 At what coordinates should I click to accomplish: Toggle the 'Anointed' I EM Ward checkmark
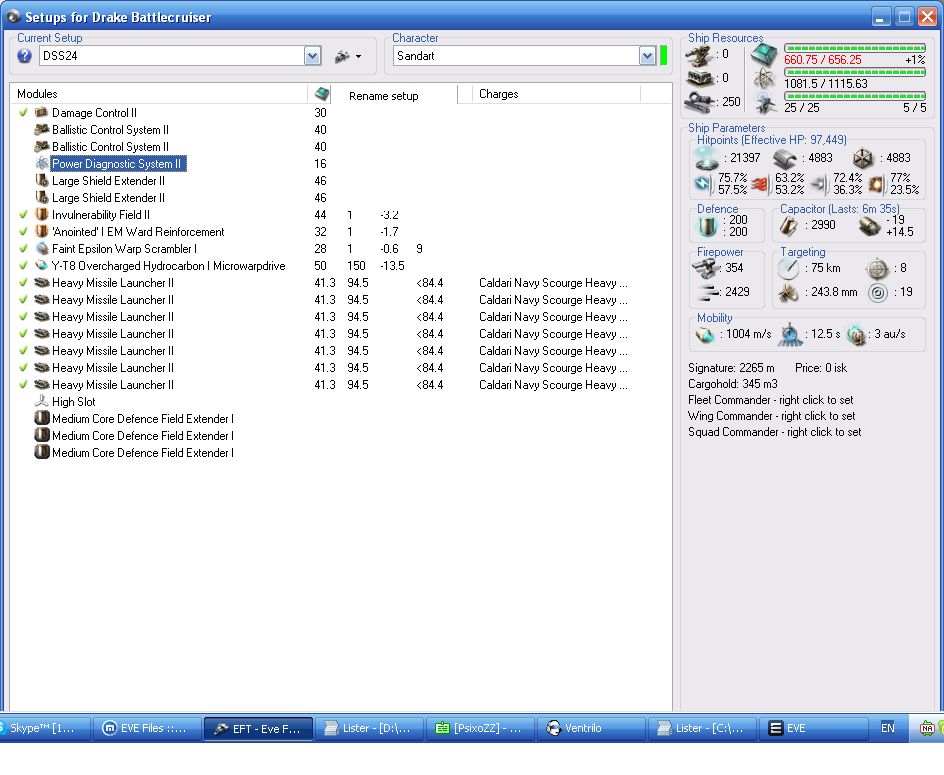coord(23,231)
